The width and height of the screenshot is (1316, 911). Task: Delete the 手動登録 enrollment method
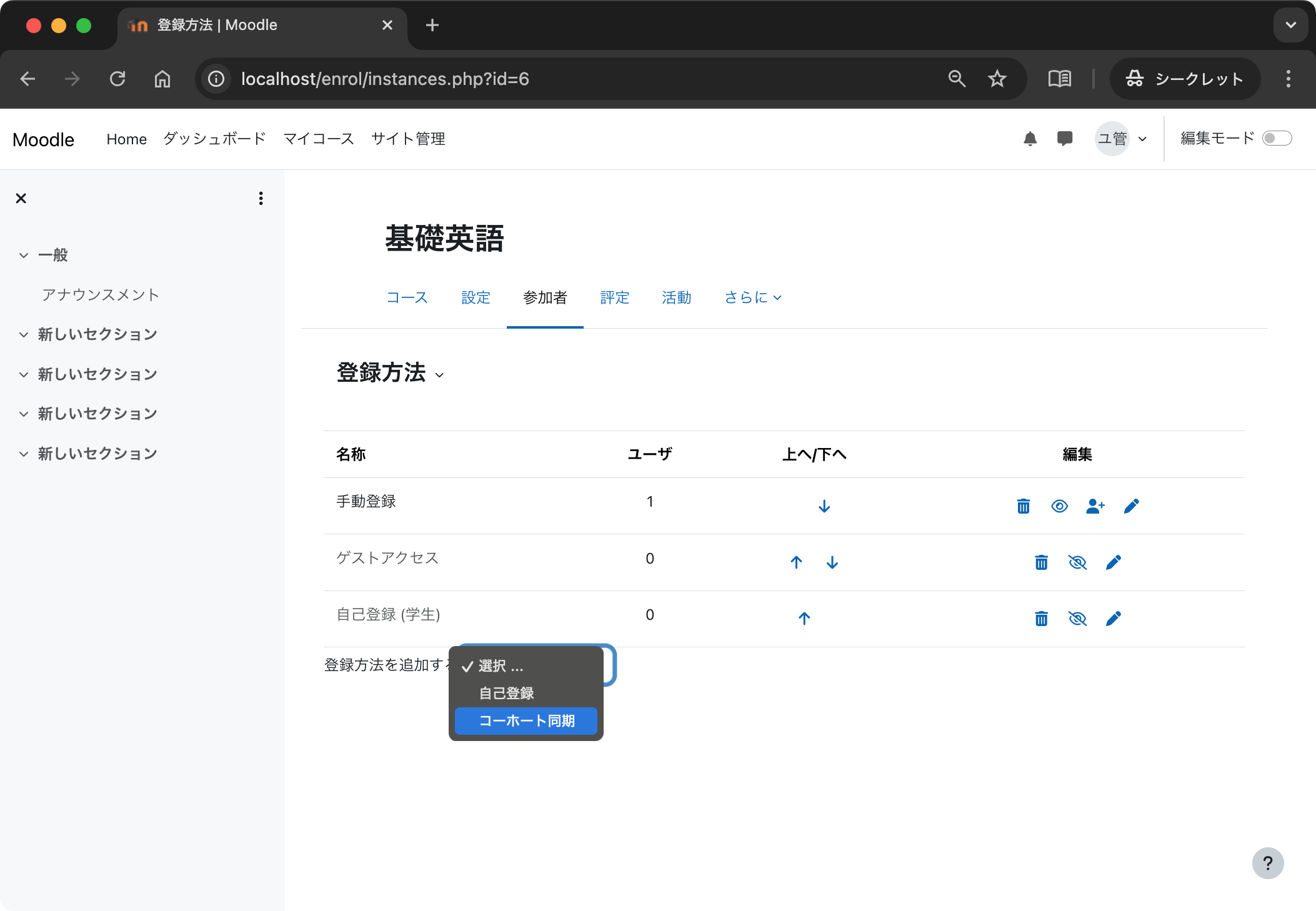1022,506
